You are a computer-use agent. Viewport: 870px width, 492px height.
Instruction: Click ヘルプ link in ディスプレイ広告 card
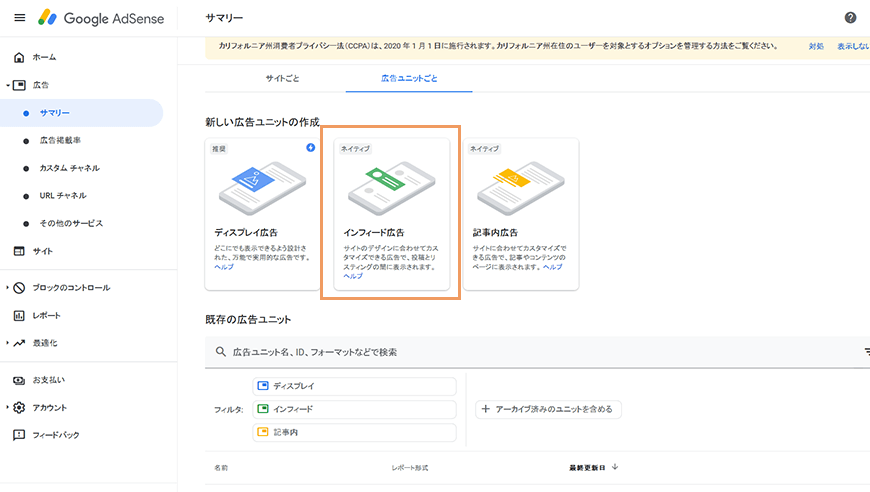pos(222,268)
